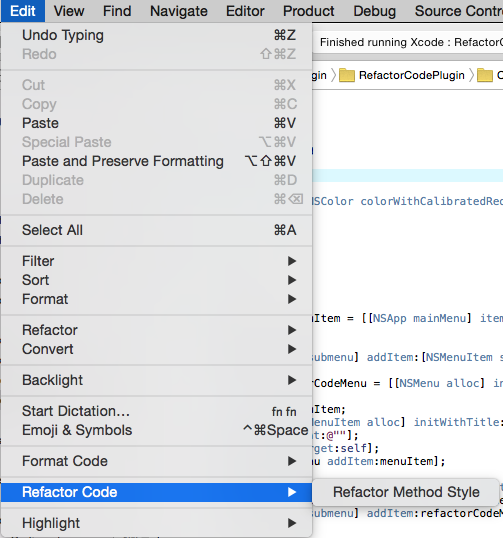503x538 pixels.
Task: Open the Convert submenu
Action: tap(156, 349)
